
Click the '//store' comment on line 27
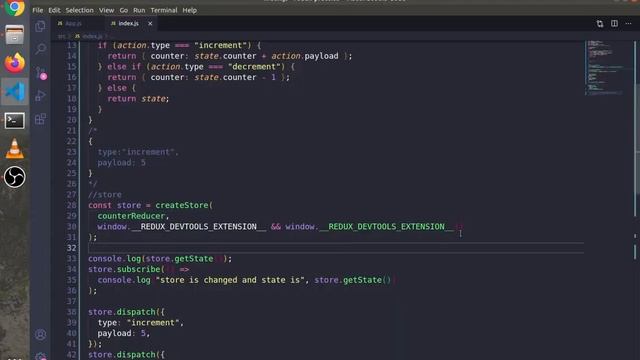tap(105, 195)
